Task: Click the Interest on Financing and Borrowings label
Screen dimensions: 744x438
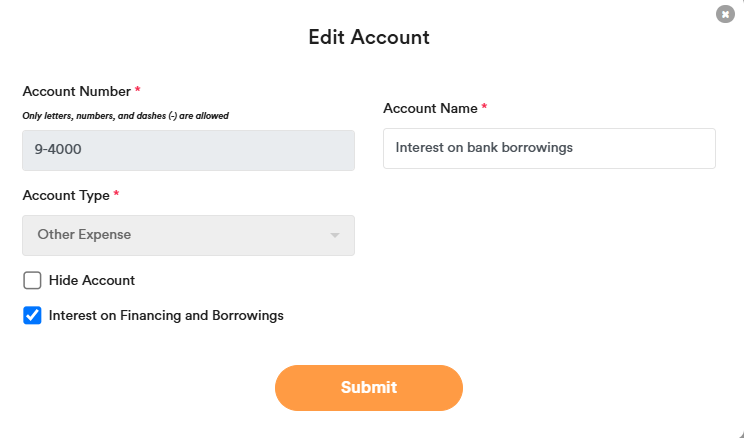Action: pyautogui.click(x=166, y=315)
